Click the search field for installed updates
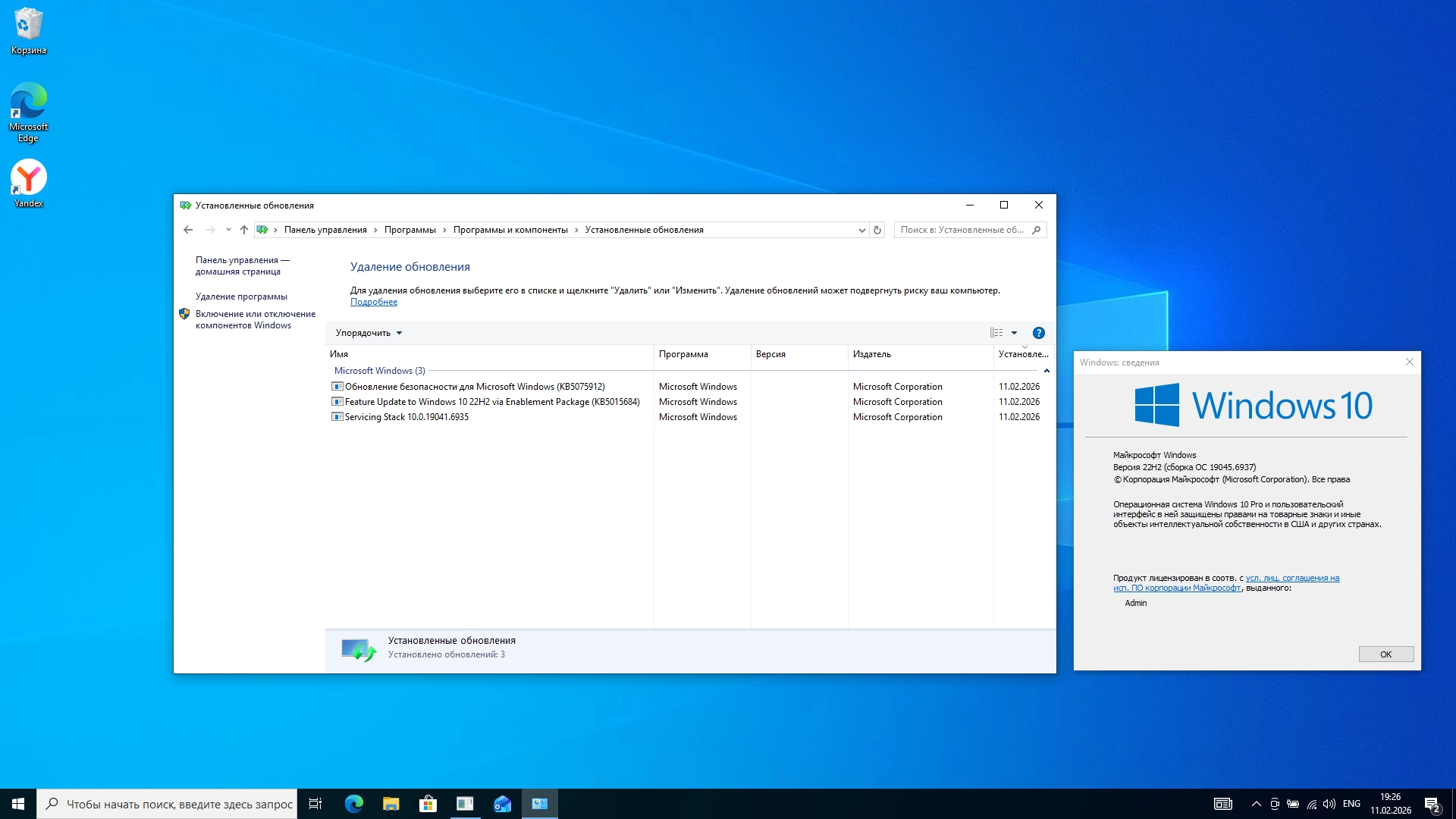 [x=962, y=230]
